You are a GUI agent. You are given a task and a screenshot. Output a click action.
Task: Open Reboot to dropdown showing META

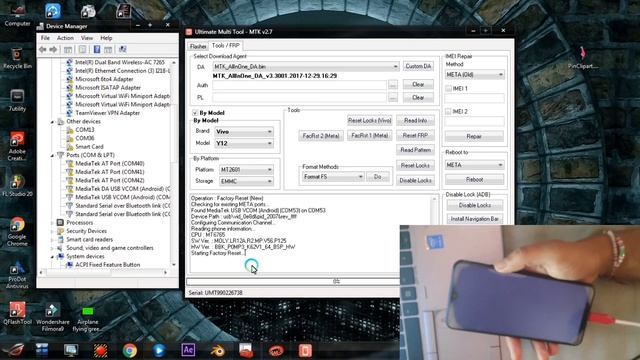[474, 165]
